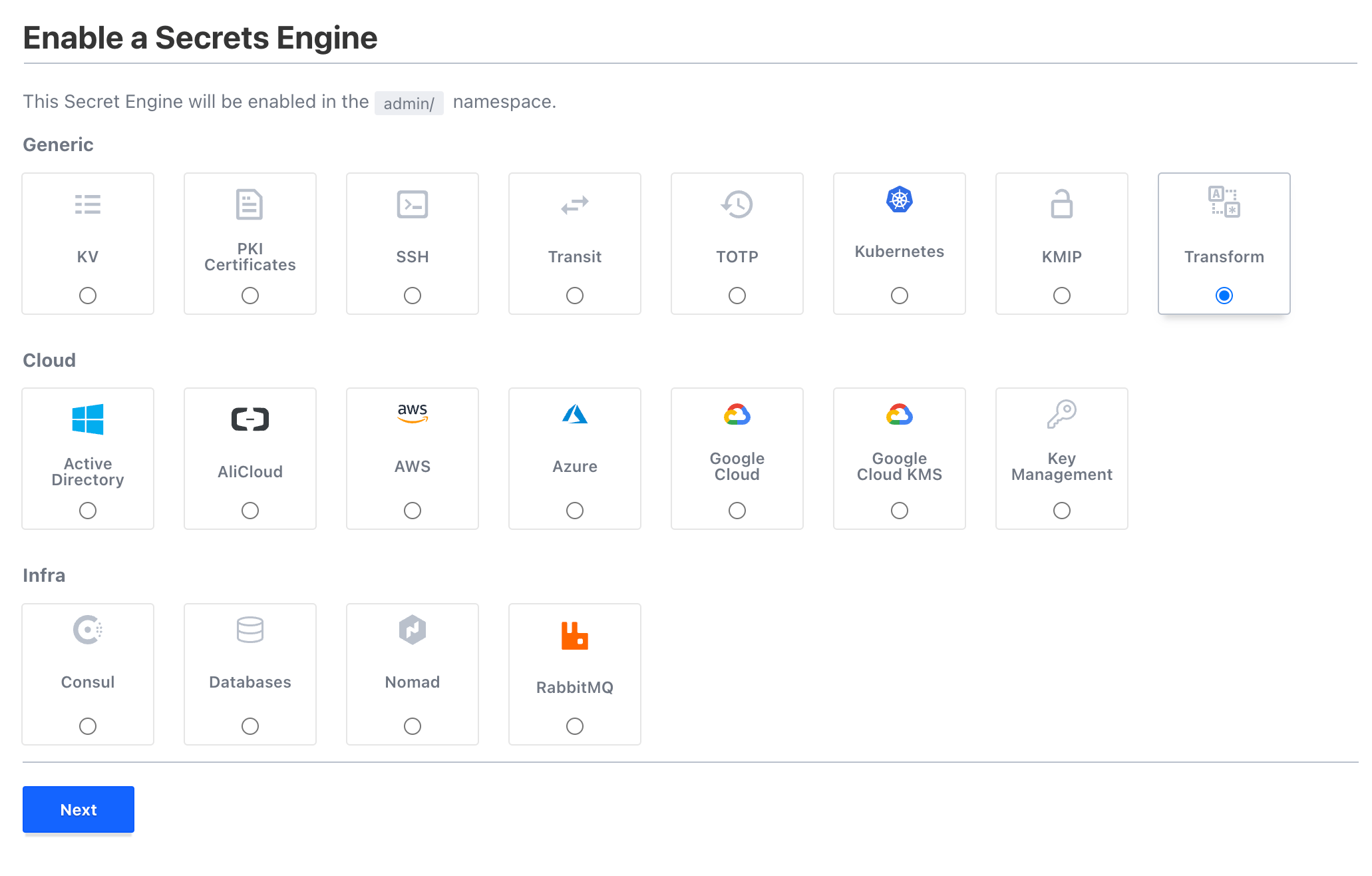The width and height of the screenshot is (1372, 876).
Task: Click the Azure logo icon
Action: [574, 415]
